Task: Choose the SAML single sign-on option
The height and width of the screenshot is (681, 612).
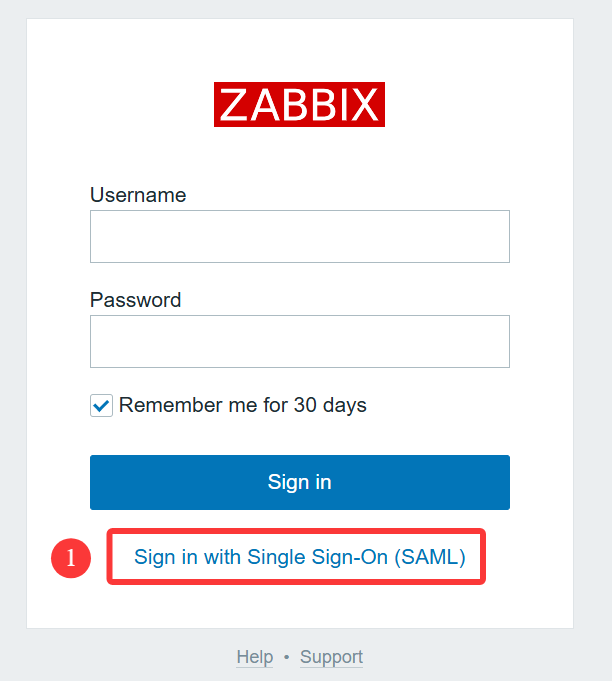Action: tap(299, 558)
